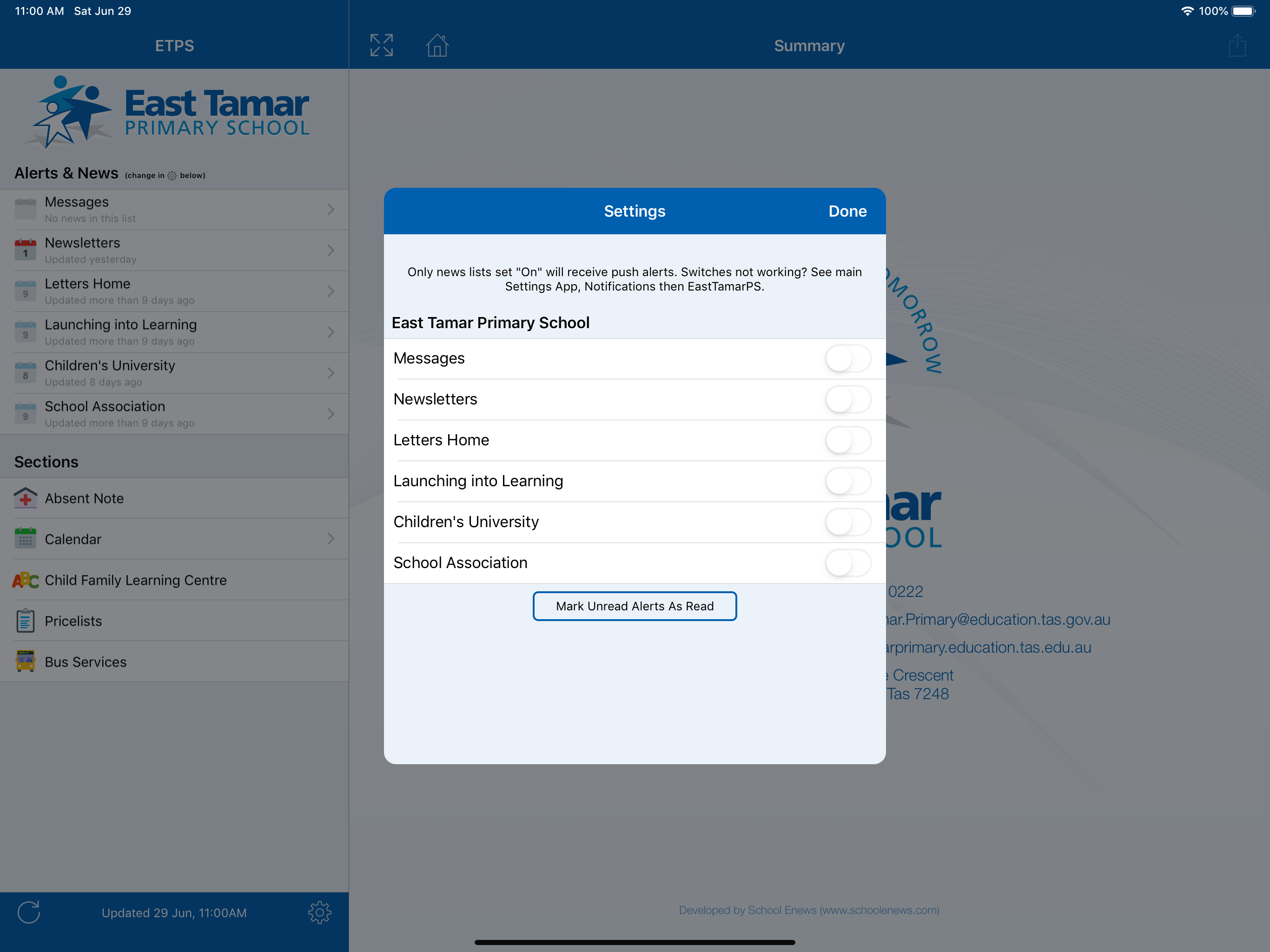Select Newsletters updated yesterday item
The height and width of the screenshot is (952, 1270).
[174, 251]
